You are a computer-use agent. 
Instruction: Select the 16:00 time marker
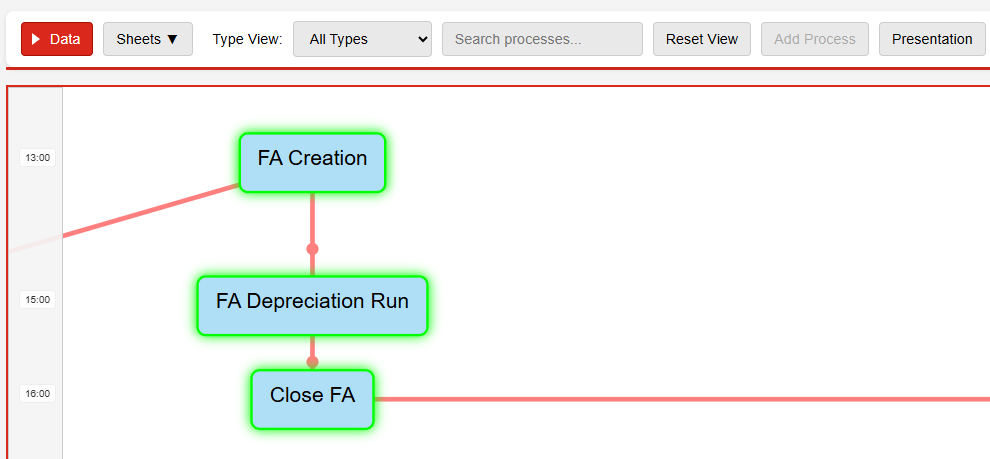pos(37,393)
